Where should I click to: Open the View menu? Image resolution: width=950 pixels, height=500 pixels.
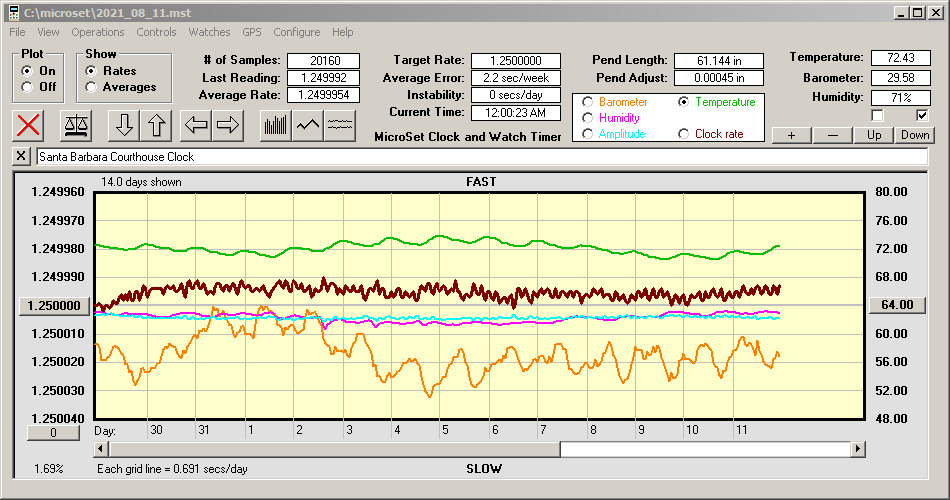(x=48, y=32)
